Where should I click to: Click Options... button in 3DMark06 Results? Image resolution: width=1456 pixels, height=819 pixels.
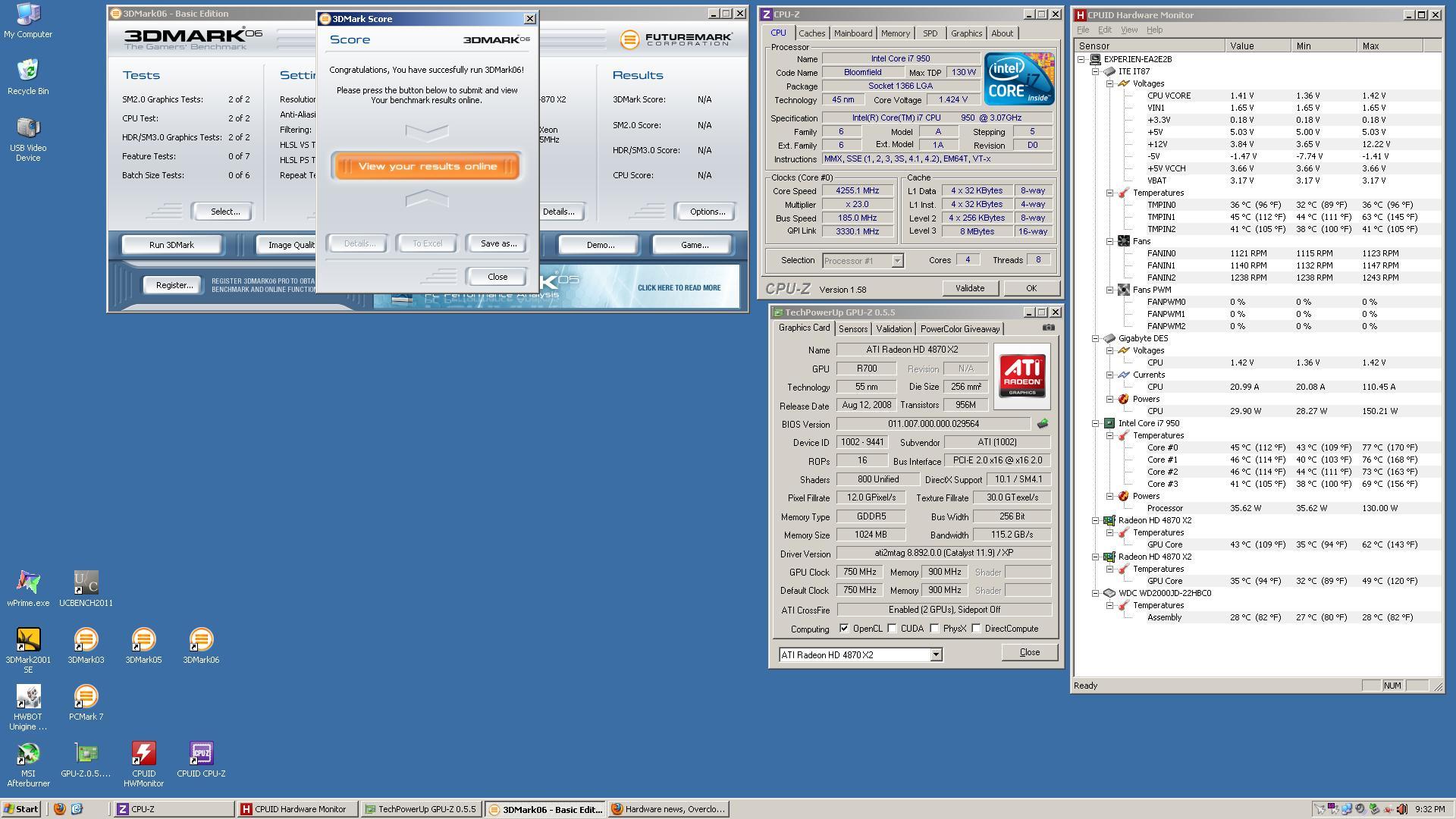click(708, 212)
